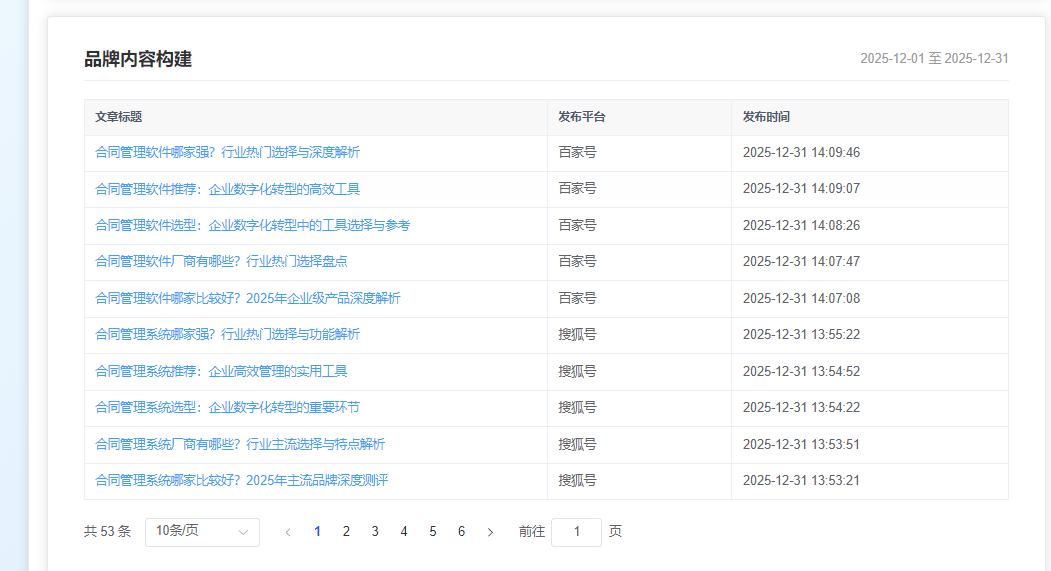Viewport: 1051px width, 571px height.
Task: Select timestamp 2025-12-31 13:55:22
Action: pos(801,334)
